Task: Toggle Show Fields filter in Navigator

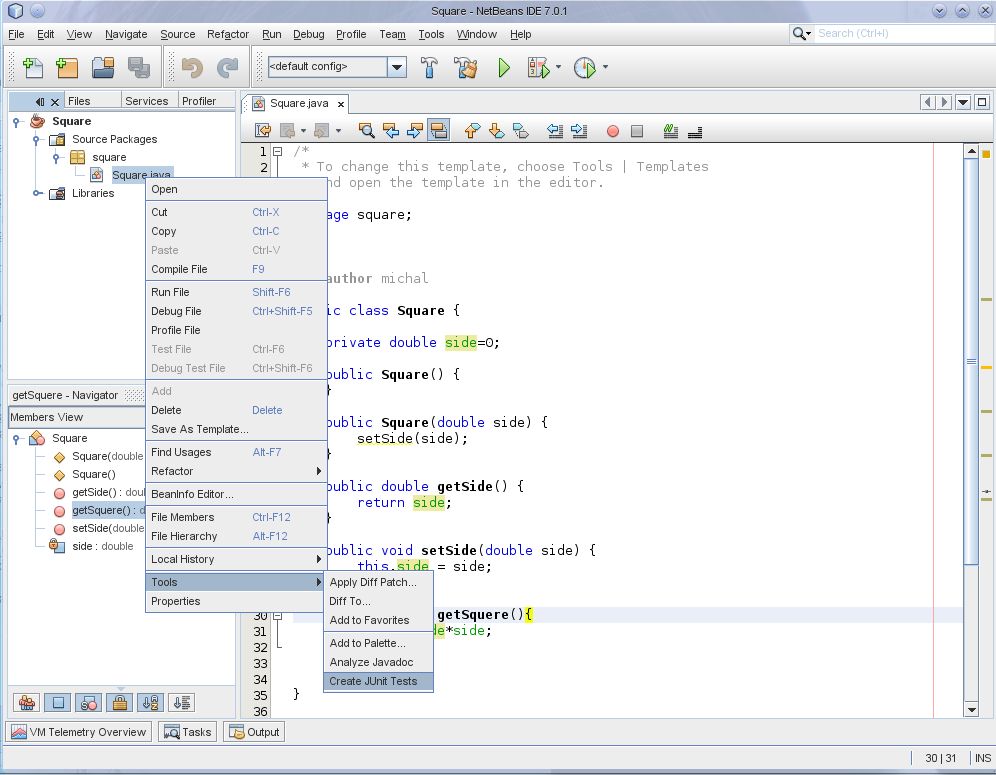Action: pos(58,703)
